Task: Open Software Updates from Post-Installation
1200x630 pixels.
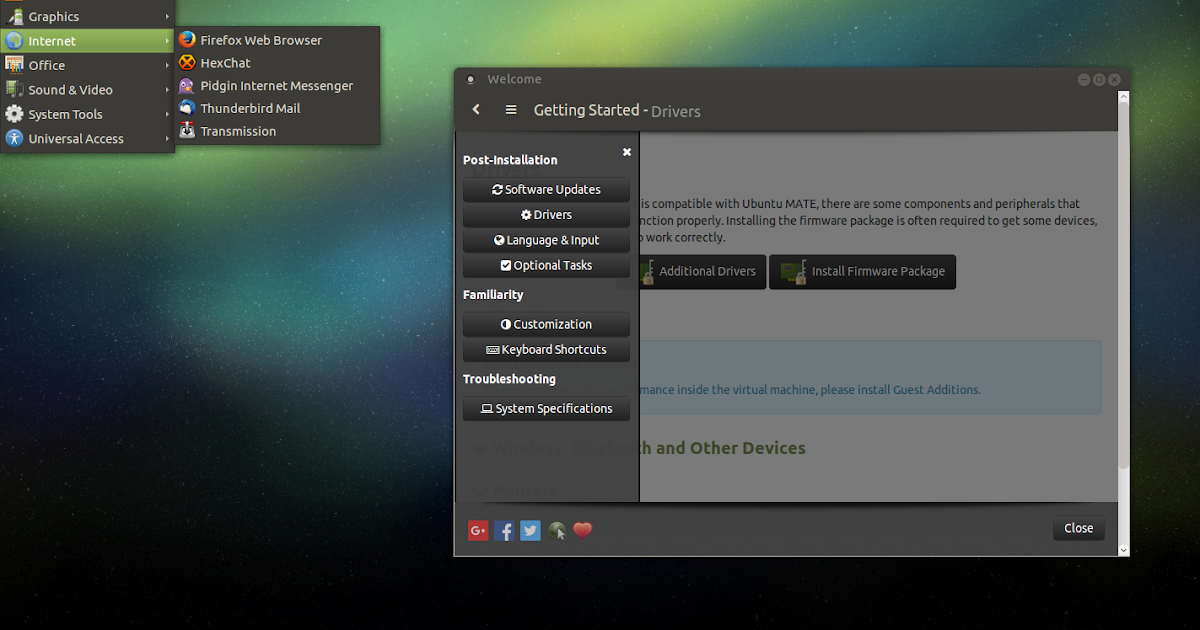Action: (x=546, y=189)
